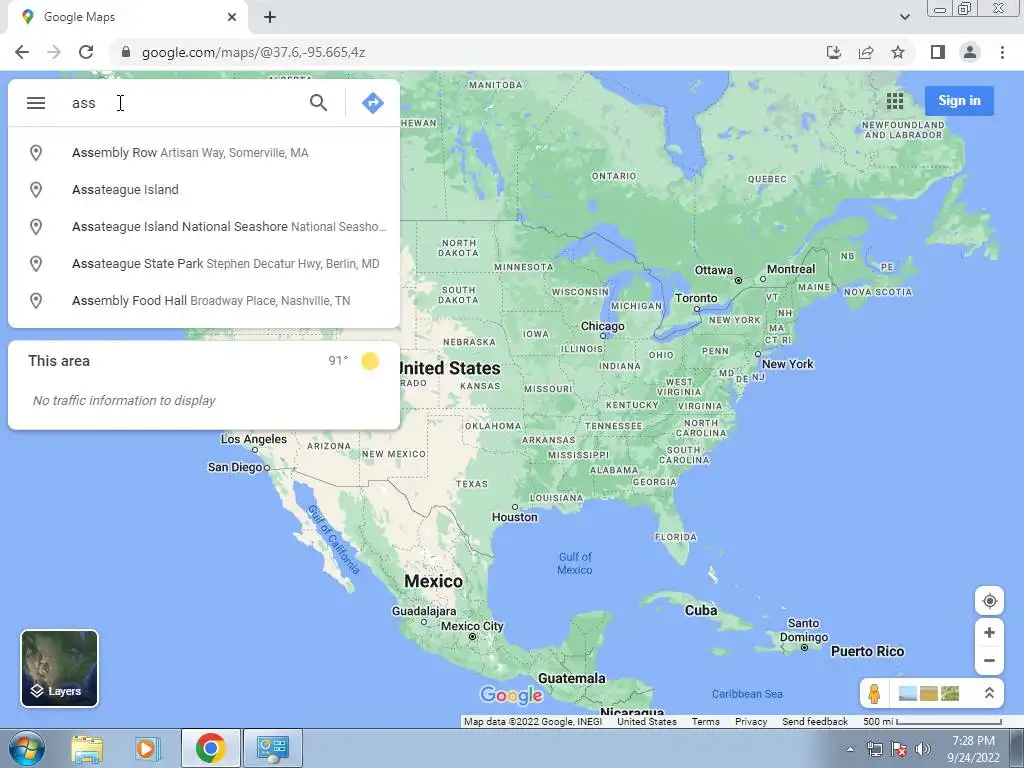Toggle the 500 mi map scale

[x=932, y=722]
